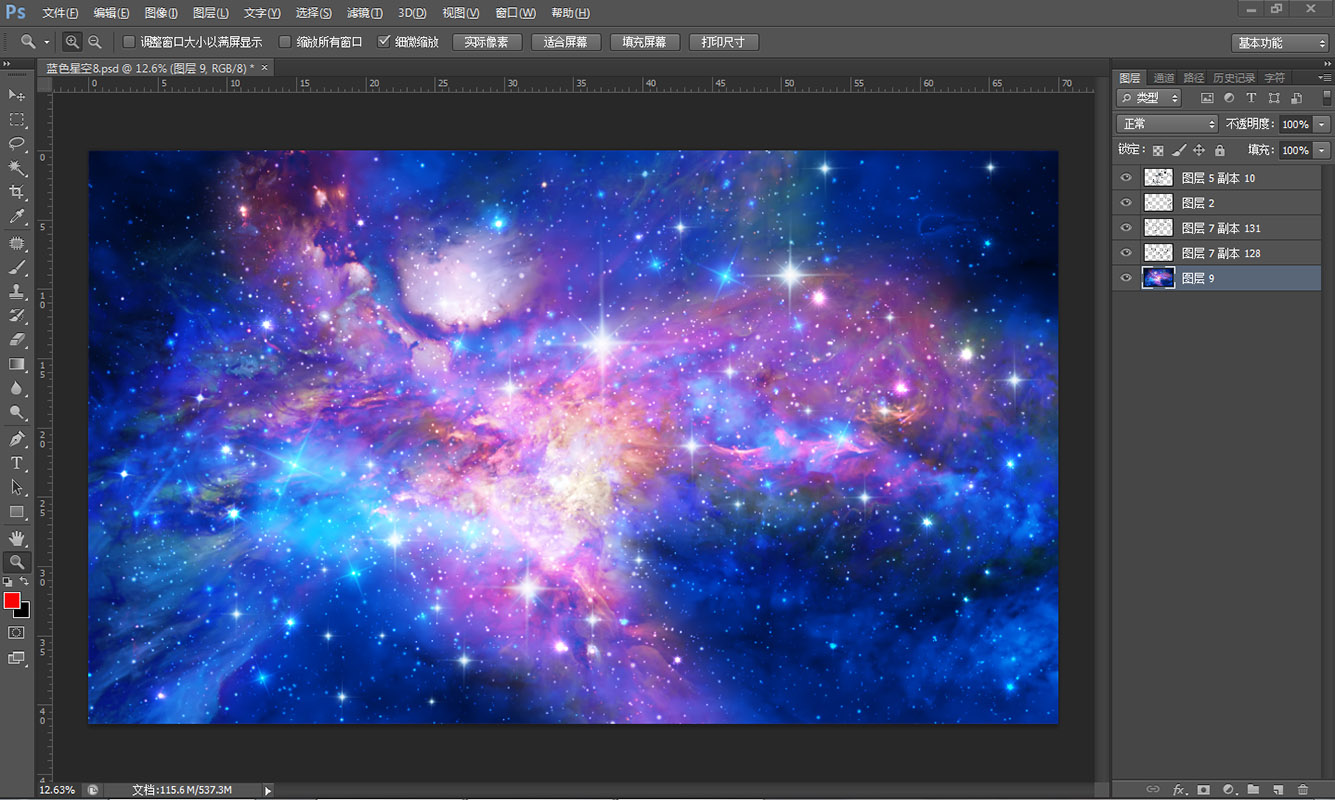The width and height of the screenshot is (1335, 800).
Task: Select the Clone Stamp tool
Action: click(17, 292)
